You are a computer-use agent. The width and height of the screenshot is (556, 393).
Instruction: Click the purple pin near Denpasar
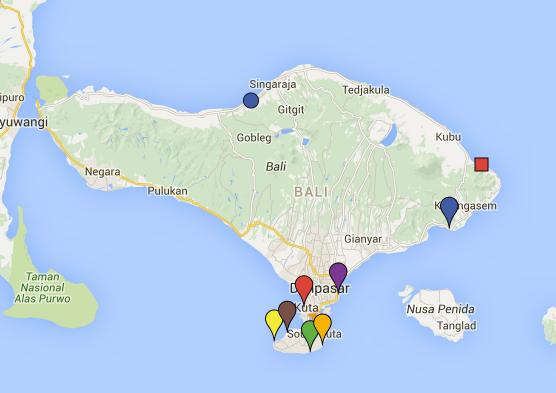[338, 277]
